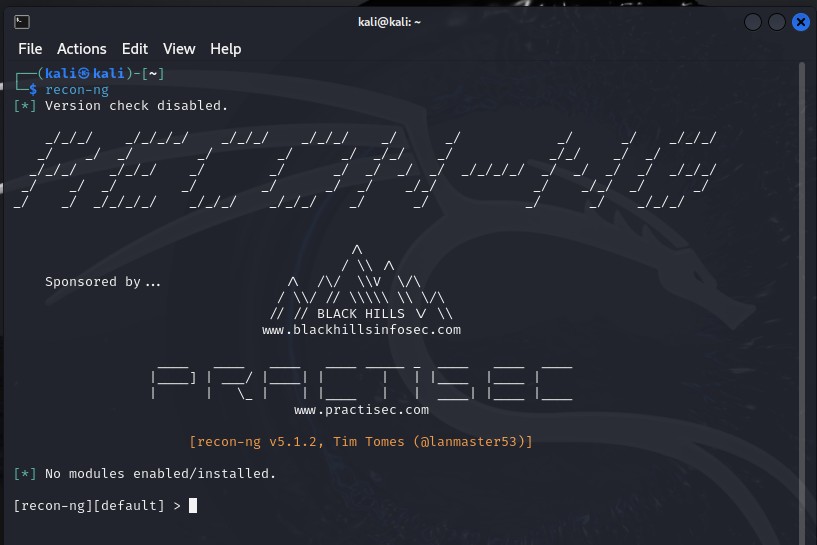Viewport: 817px width, 545px height.
Task: Click the www.blackhillsinfosec.com text
Action: pyautogui.click(x=361, y=330)
